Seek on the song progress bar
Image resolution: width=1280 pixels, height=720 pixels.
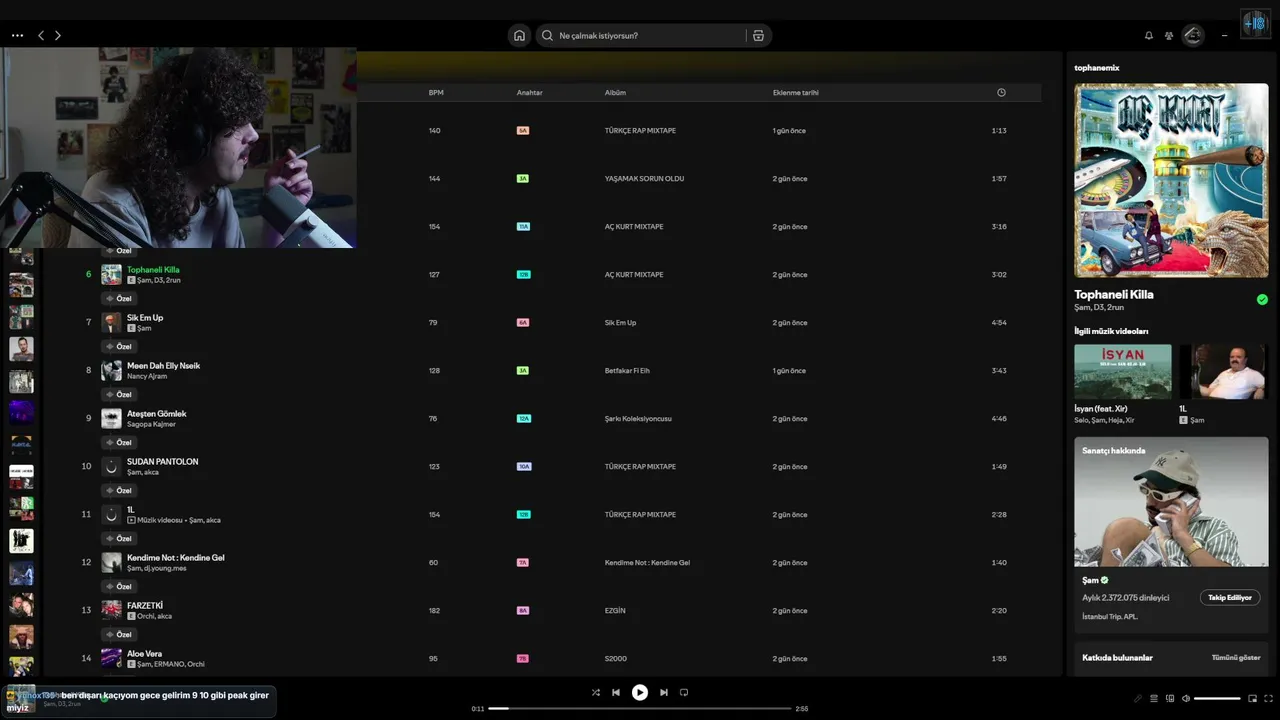tap(640, 708)
